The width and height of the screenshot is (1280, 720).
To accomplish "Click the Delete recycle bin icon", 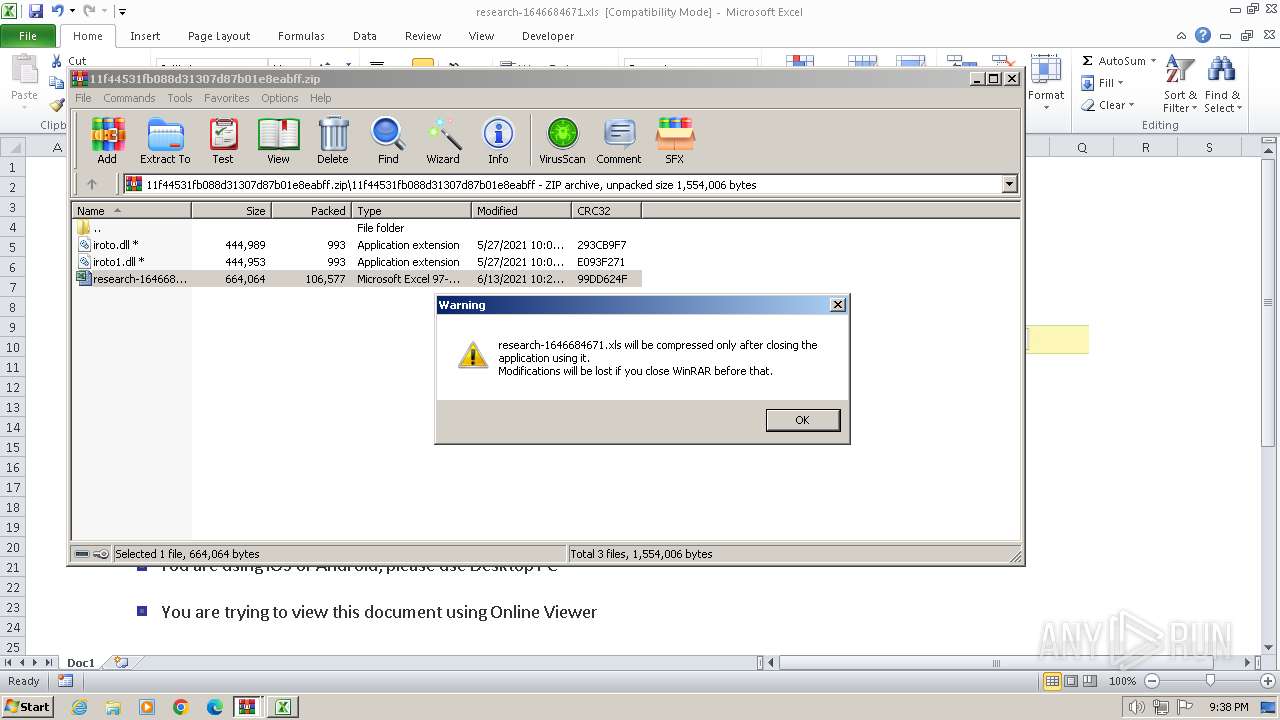I will 333,140.
